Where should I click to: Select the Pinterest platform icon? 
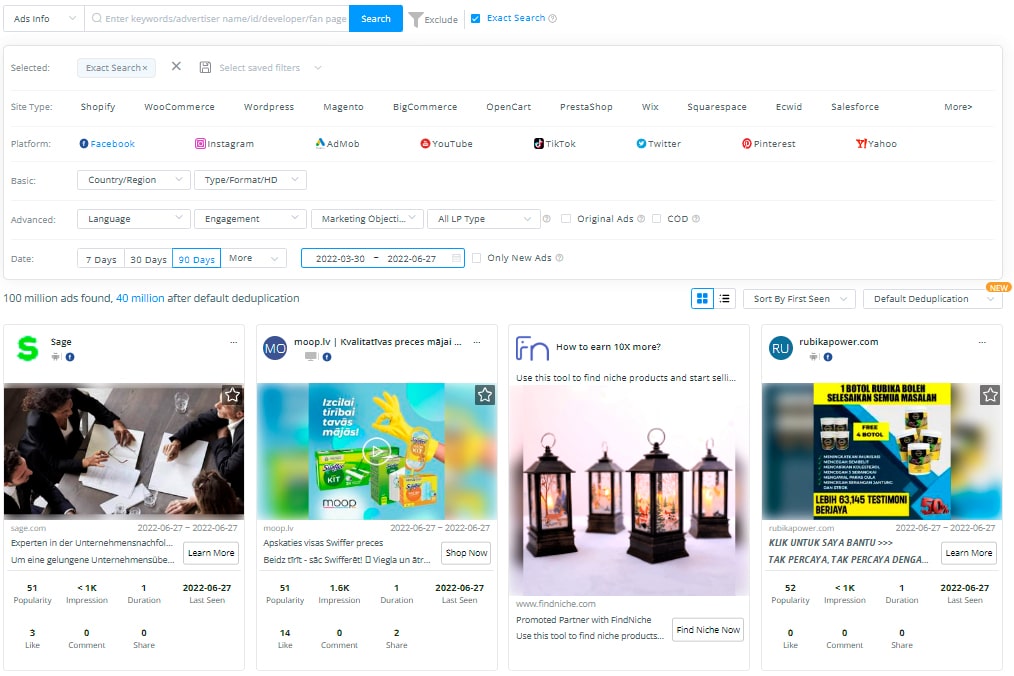pyautogui.click(x=747, y=144)
